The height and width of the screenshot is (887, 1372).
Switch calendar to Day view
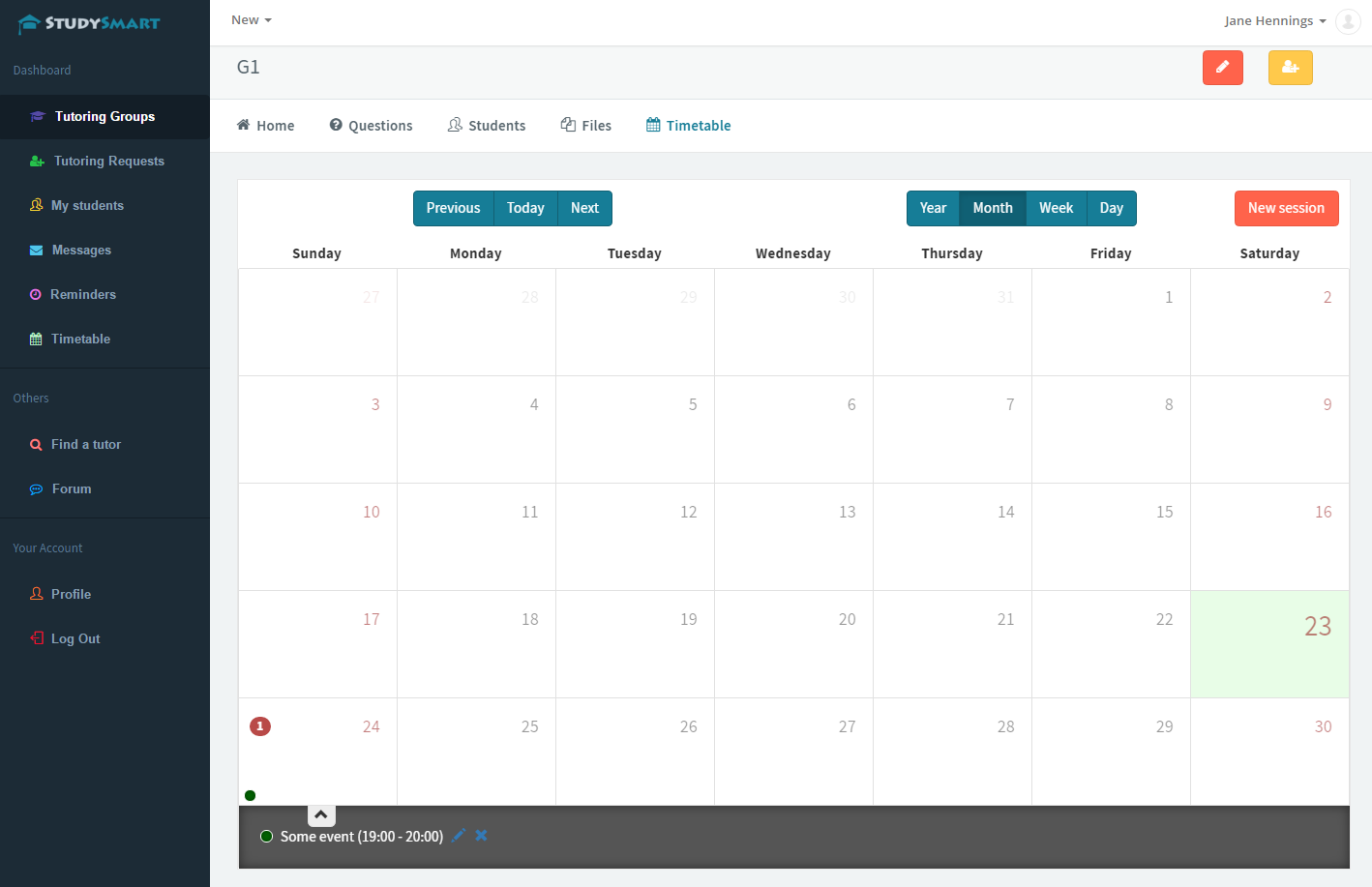[x=1111, y=208]
